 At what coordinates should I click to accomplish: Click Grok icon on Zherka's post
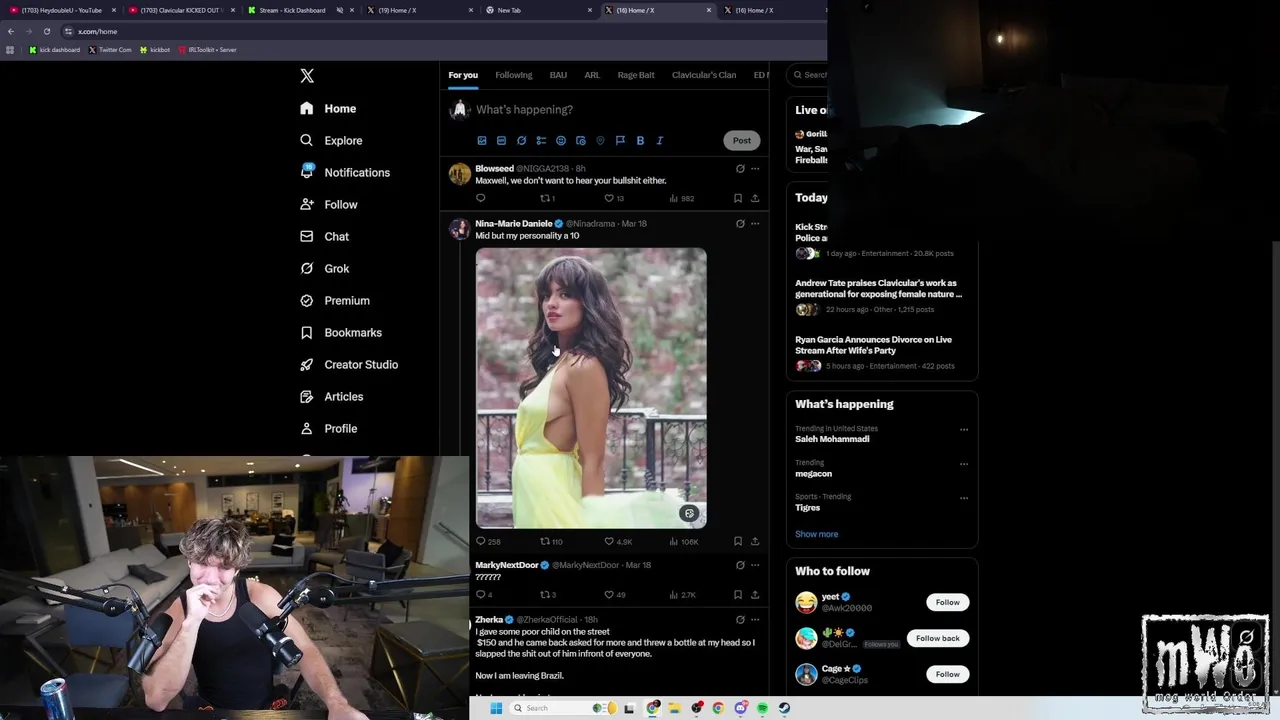click(x=740, y=620)
